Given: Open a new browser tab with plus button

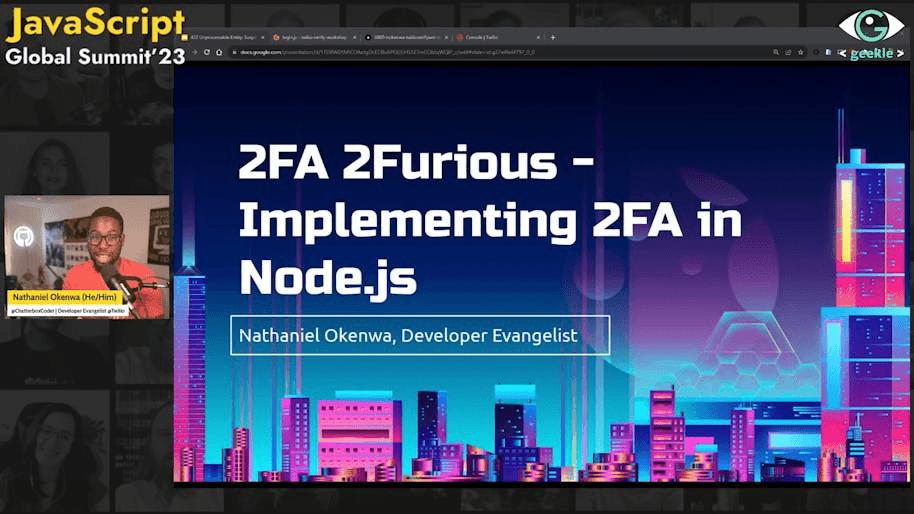Looking at the screenshot, I should (x=553, y=37).
